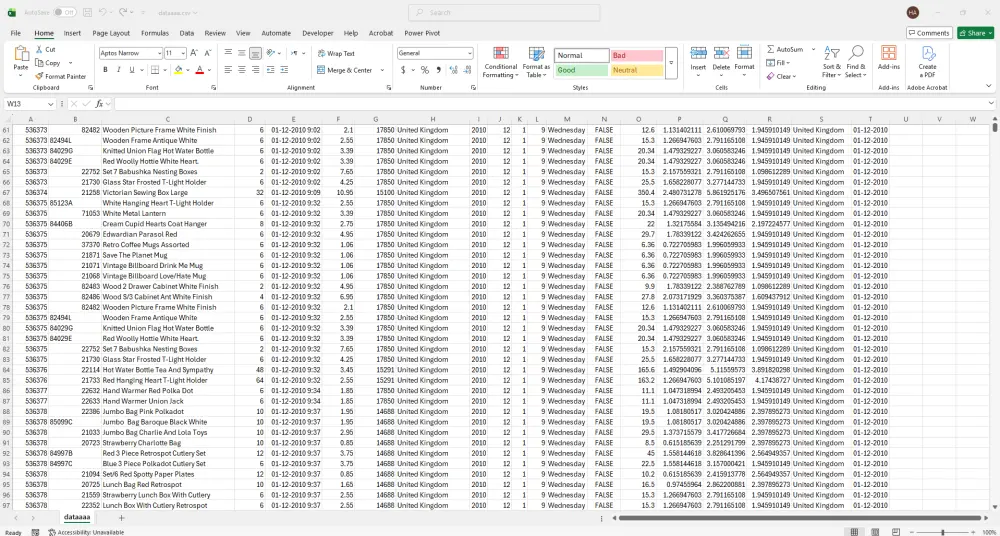Apply the Neutral cell style

(x=636, y=70)
